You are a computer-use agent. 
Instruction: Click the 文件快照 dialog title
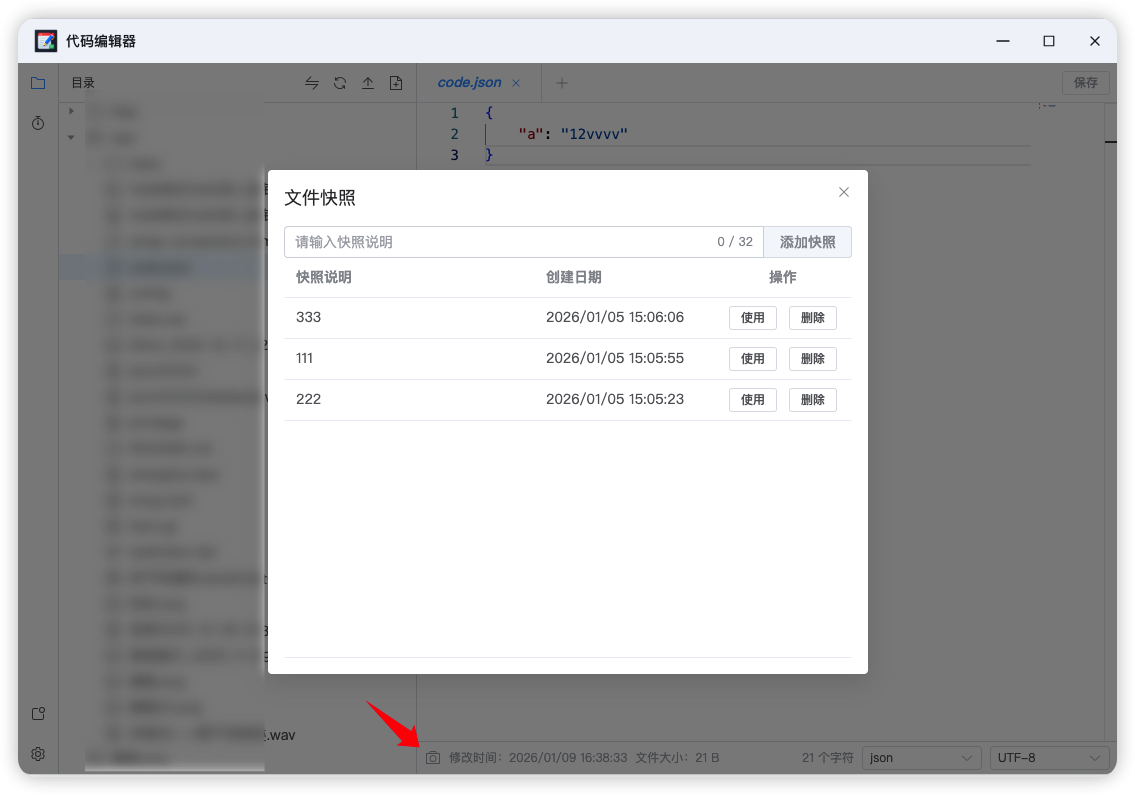pos(320,198)
